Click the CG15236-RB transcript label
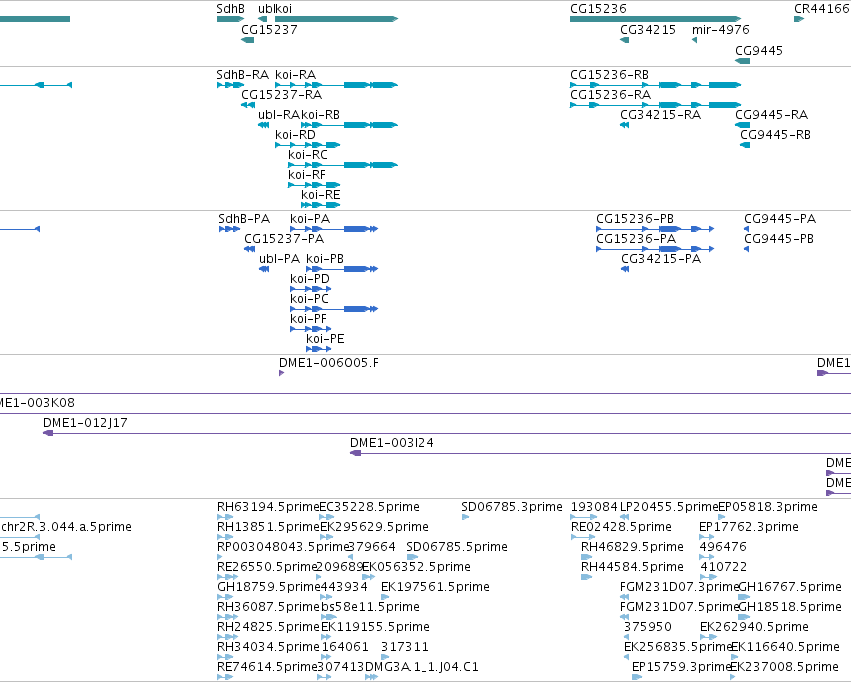 click(609, 74)
